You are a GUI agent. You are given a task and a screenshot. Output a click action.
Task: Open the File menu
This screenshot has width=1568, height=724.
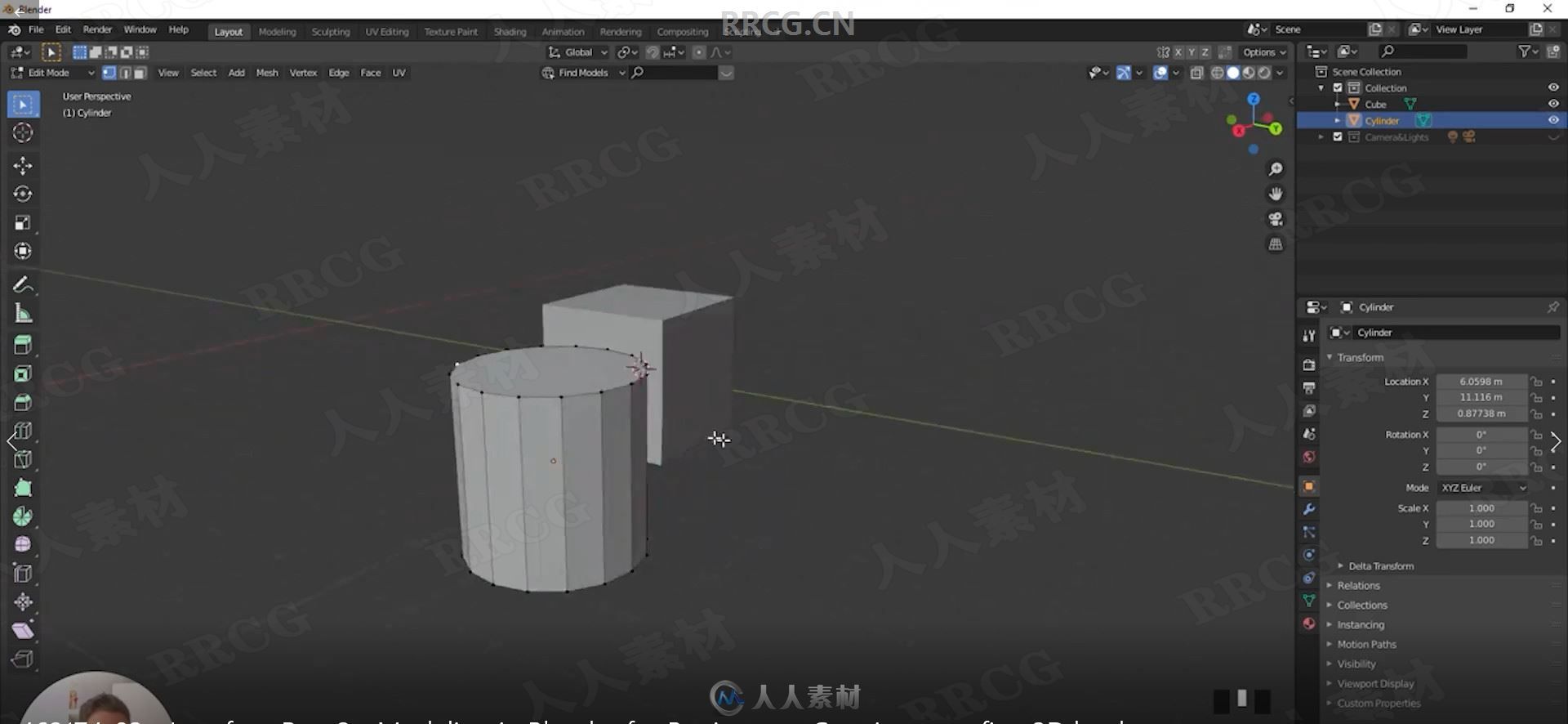coord(36,29)
